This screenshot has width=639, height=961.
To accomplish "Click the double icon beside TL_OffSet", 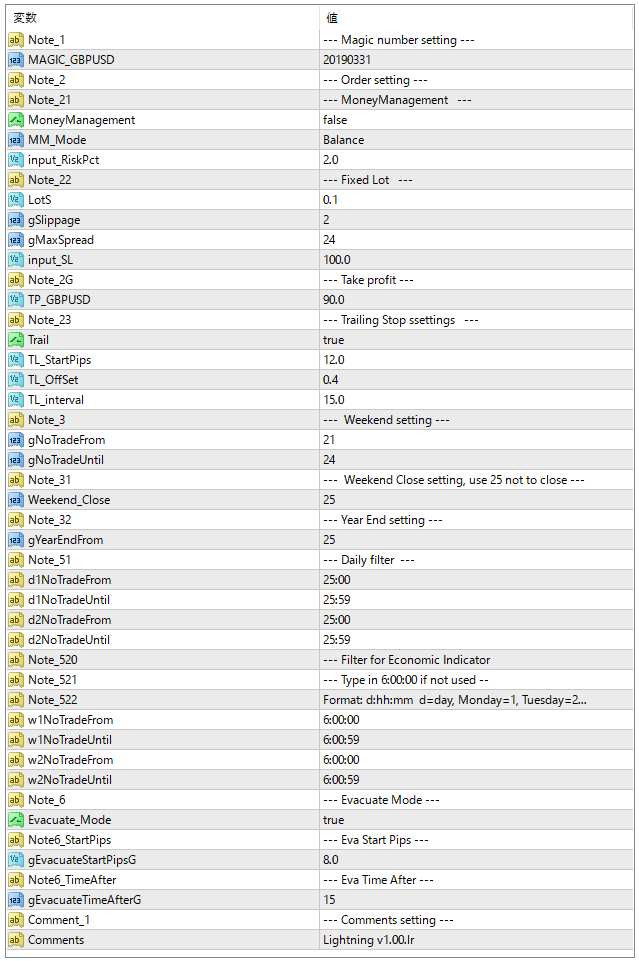I will (16, 380).
